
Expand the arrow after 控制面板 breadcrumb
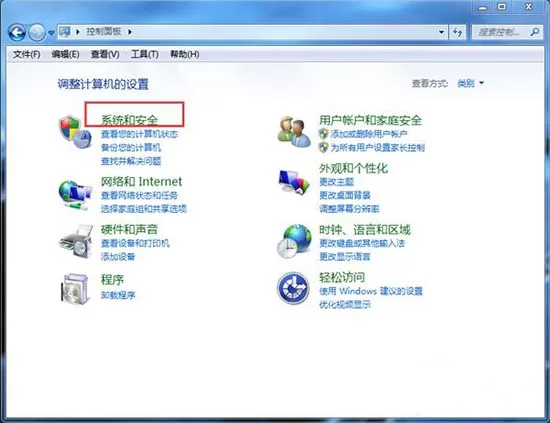tap(130, 32)
